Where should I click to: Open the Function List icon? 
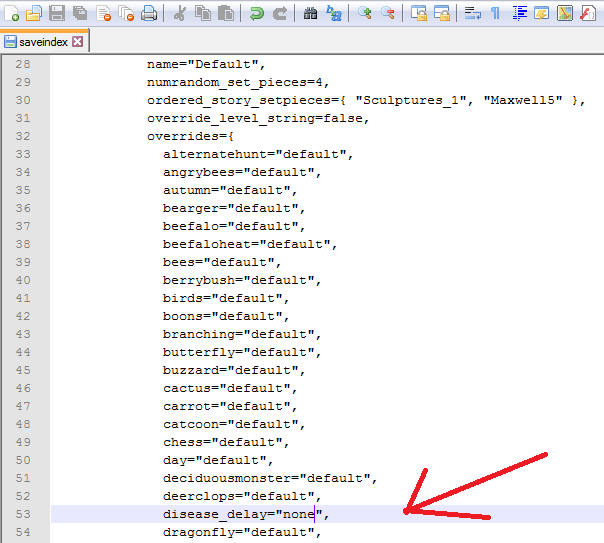(x=588, y=13)
